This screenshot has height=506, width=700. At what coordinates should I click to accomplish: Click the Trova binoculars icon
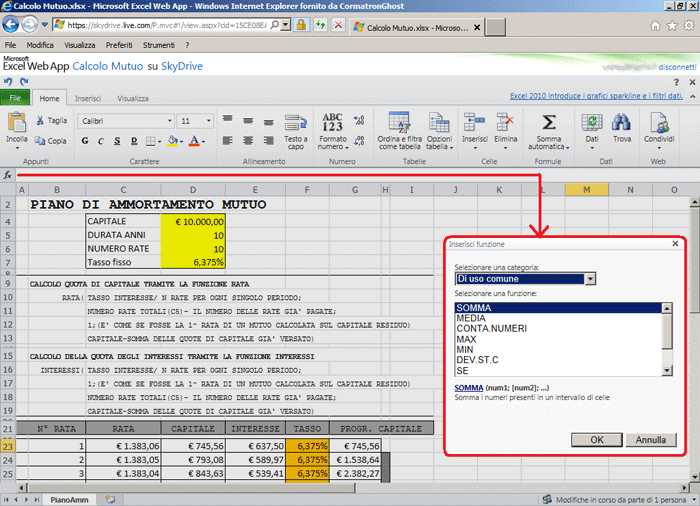point(621,122)
